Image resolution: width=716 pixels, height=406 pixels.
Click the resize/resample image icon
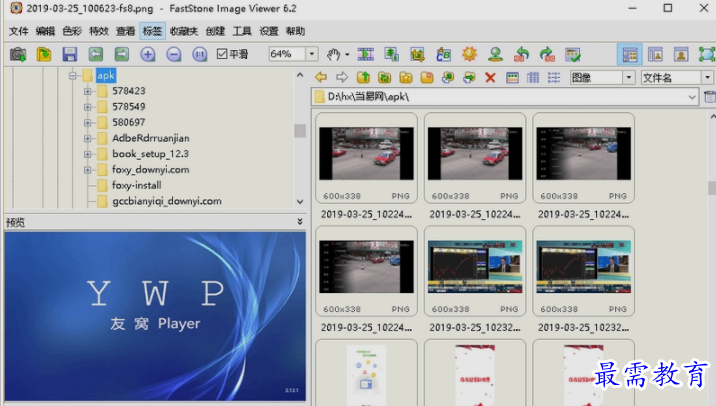click(x=391, y=54)
